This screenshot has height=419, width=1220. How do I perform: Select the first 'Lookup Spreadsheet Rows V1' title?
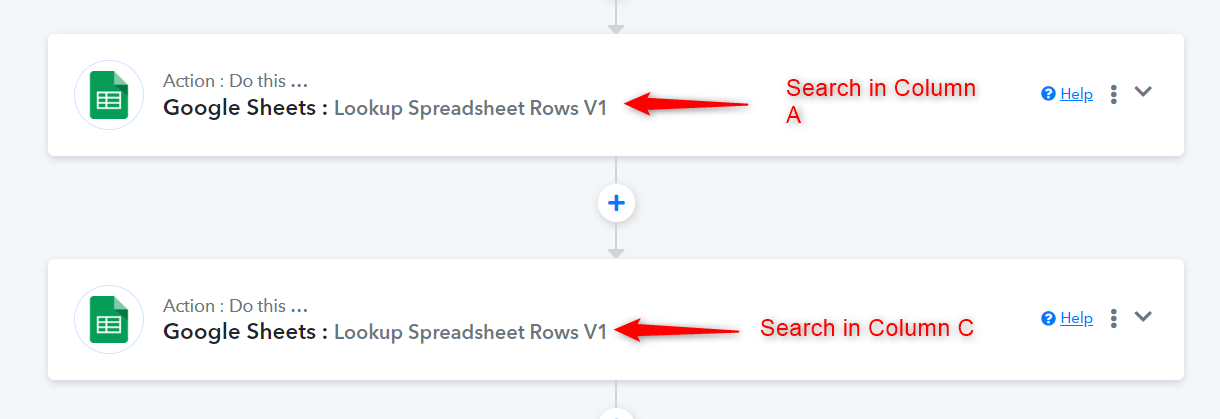tap(470, 108)
